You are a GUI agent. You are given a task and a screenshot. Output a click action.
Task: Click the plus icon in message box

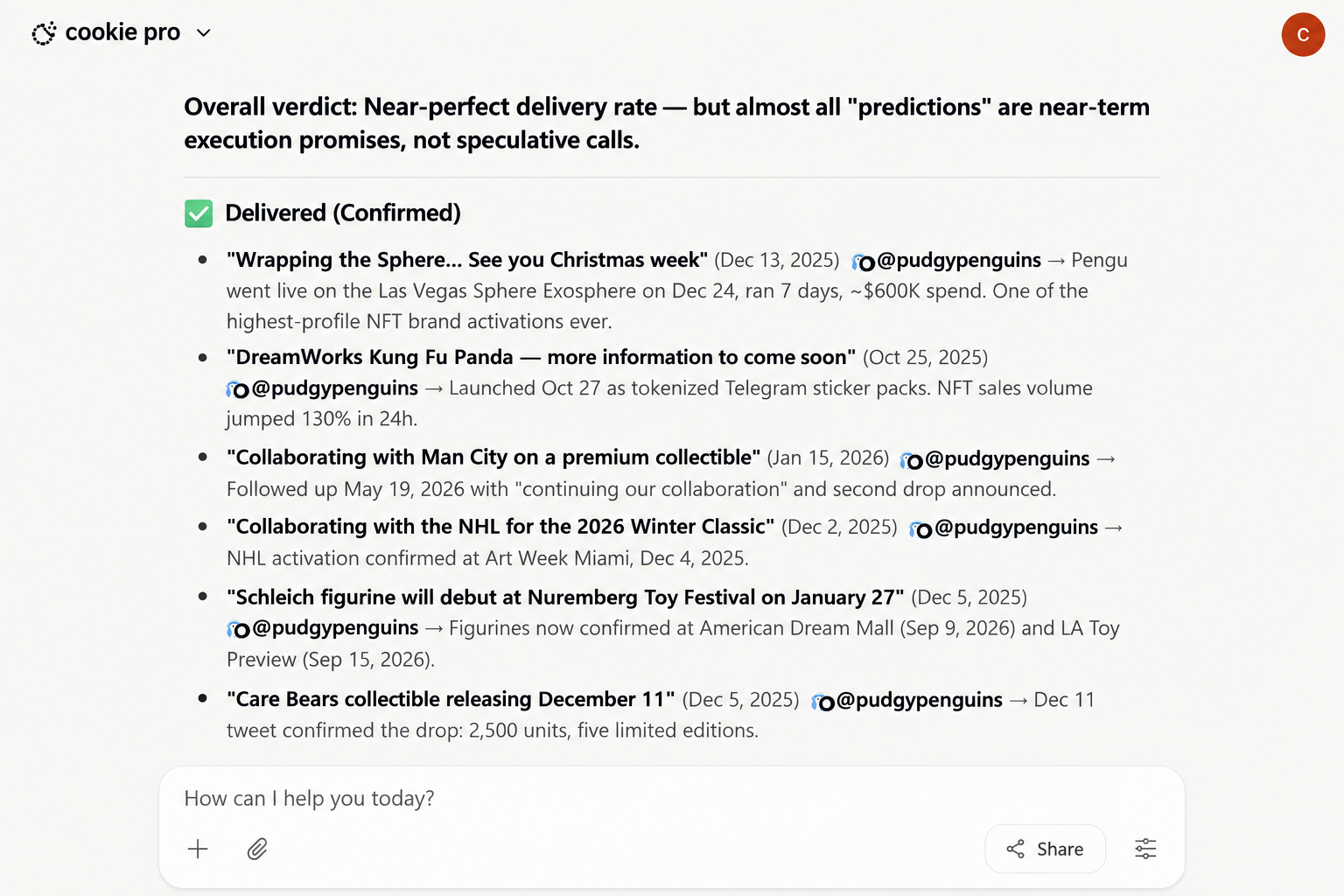tap(199, 849)
